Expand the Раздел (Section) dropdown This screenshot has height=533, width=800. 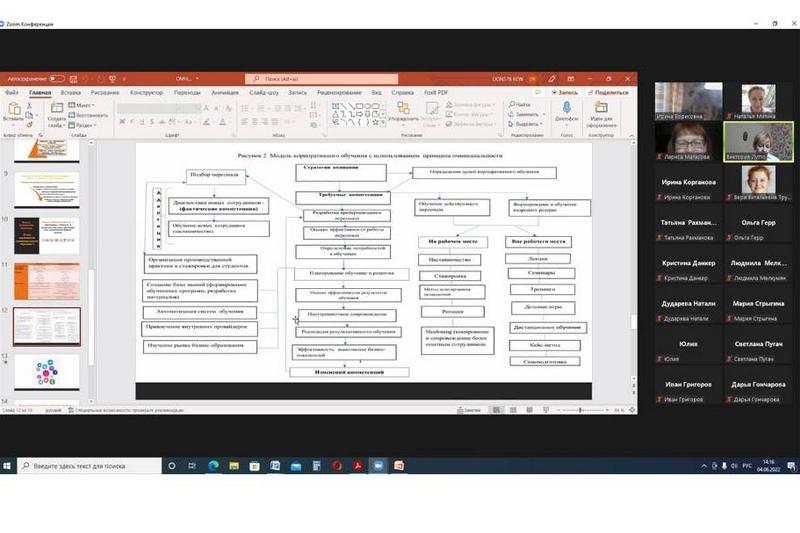pyautogui.click(x=85, y=124)
